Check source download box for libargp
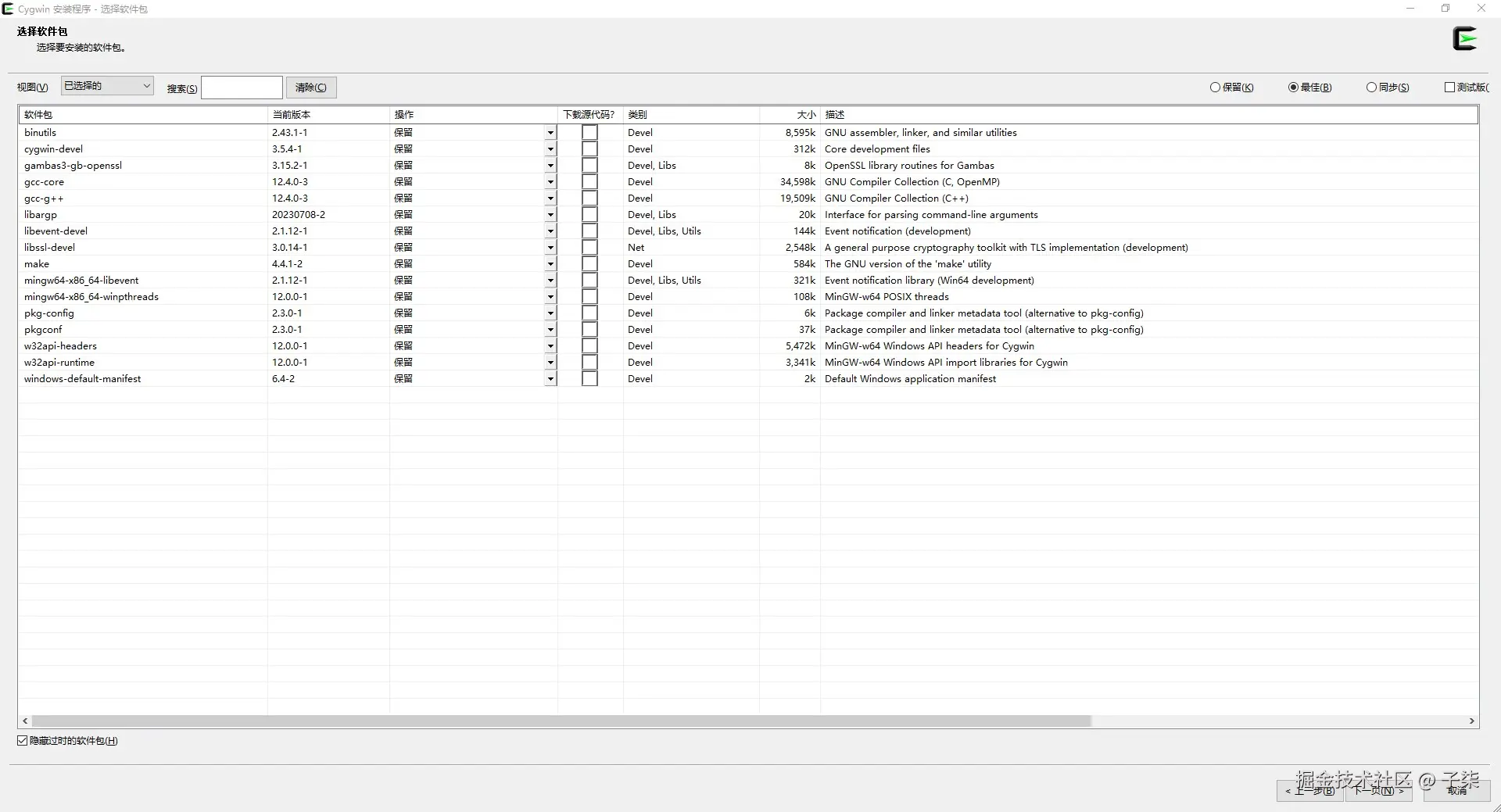 [589, 215]
